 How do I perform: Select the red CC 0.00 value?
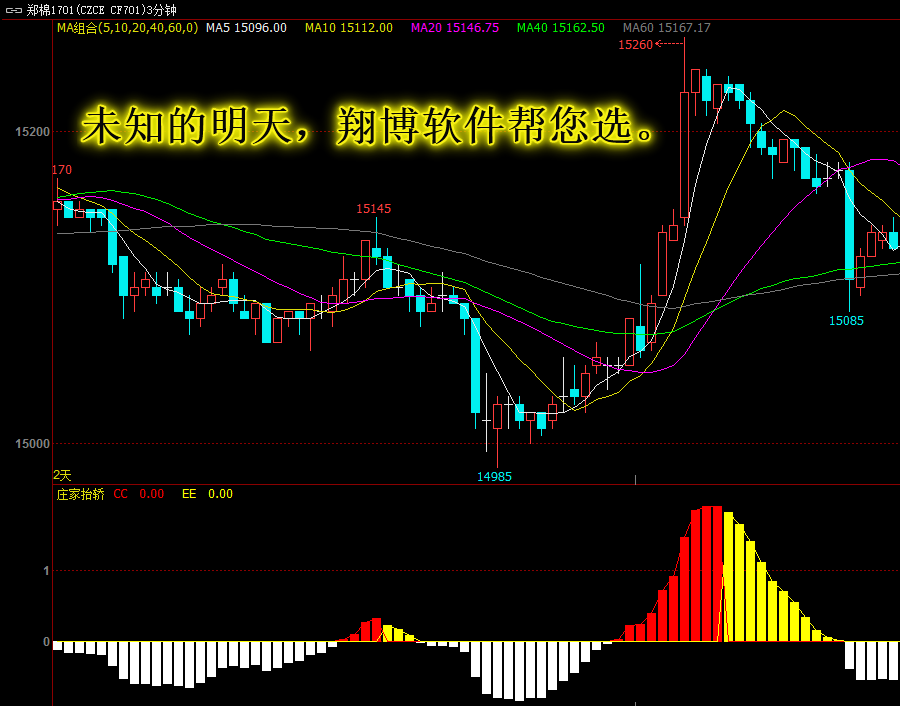click(x=139, y=494)
